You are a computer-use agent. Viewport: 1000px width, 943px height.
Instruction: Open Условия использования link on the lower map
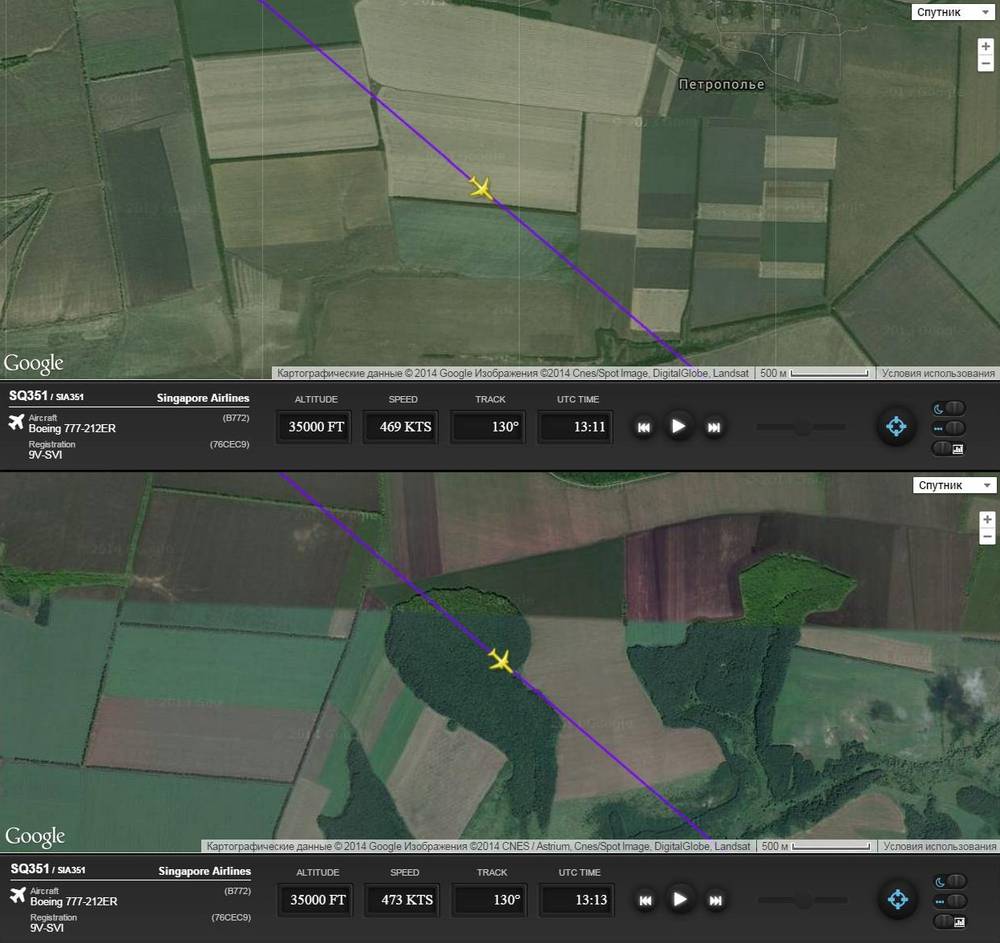point(940,846)
